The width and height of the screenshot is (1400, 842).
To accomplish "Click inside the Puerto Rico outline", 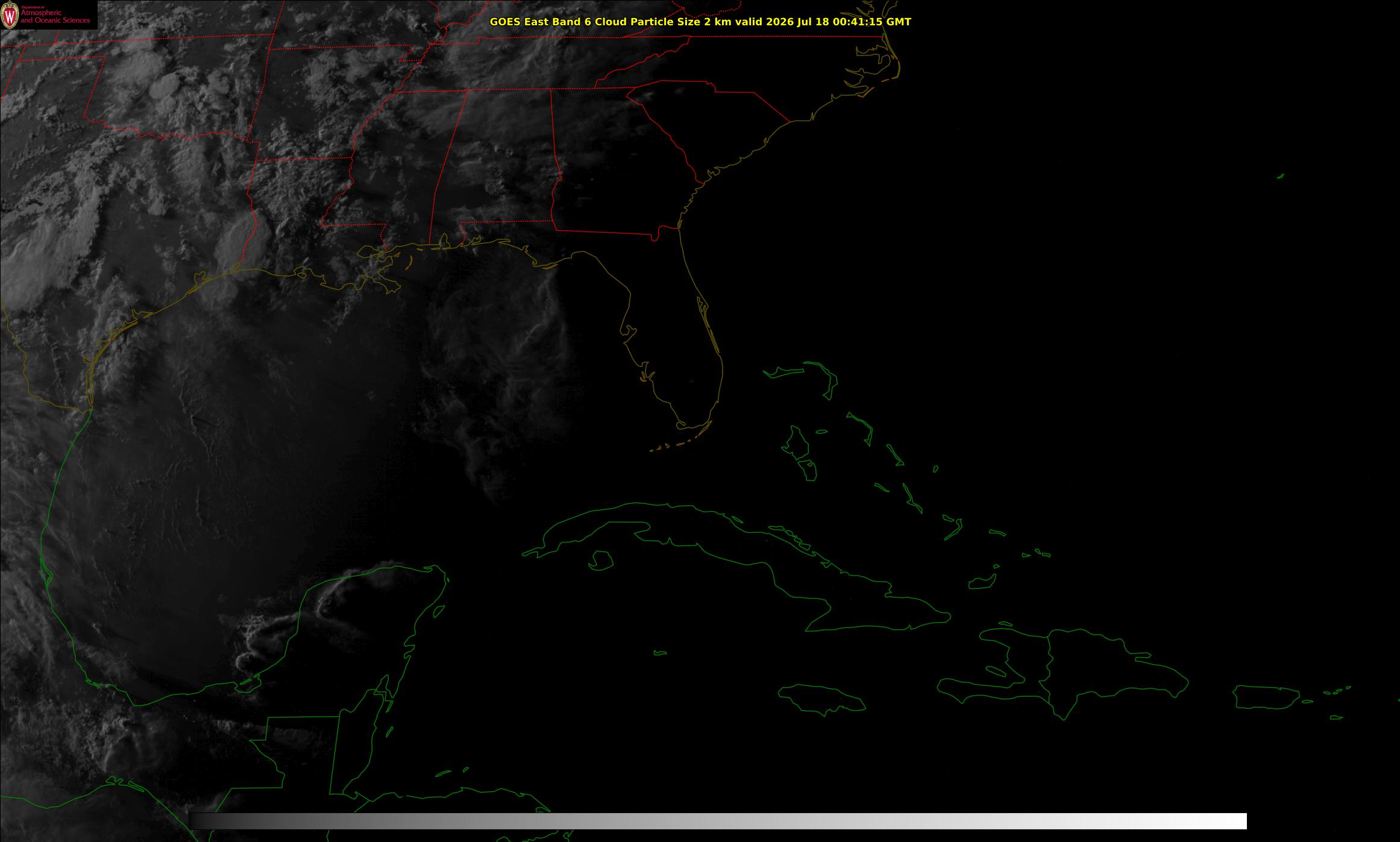I will coord(1266,697).
